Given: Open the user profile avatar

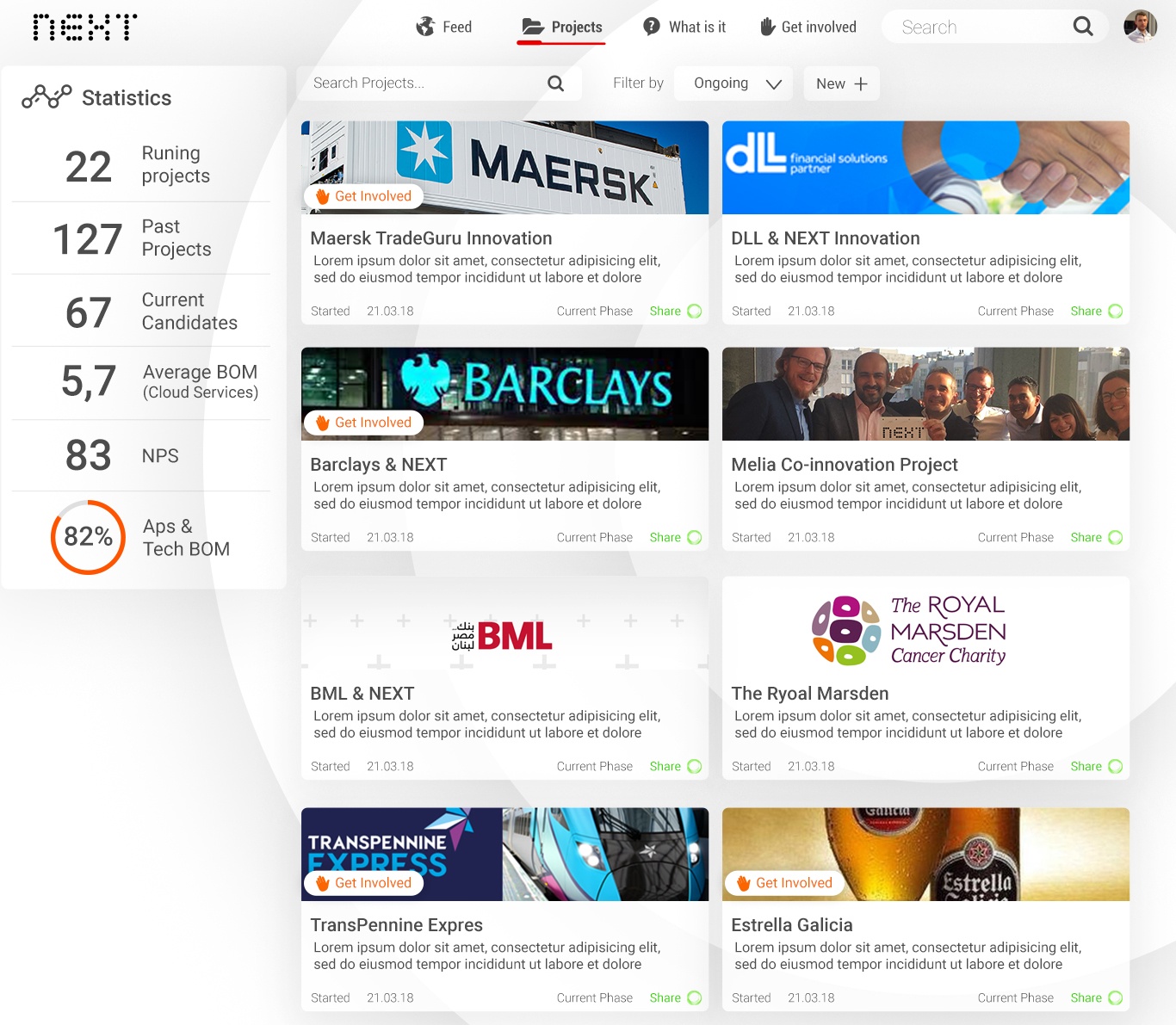Looking at the screenshot, I should [1140, 27].
